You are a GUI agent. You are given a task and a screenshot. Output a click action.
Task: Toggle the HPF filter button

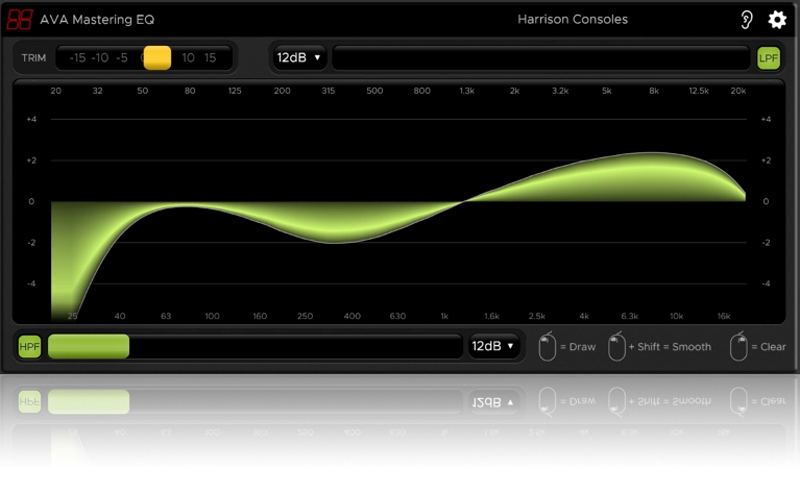coord(30,347)
